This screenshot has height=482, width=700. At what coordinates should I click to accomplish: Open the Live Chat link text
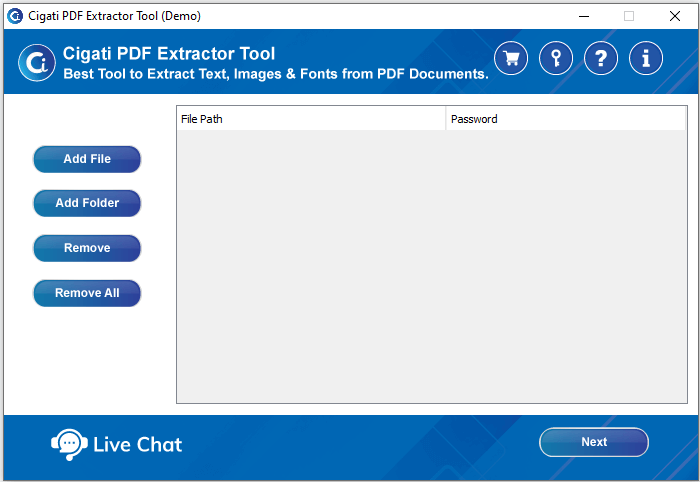pyautogui.click(x=138, y=445)
